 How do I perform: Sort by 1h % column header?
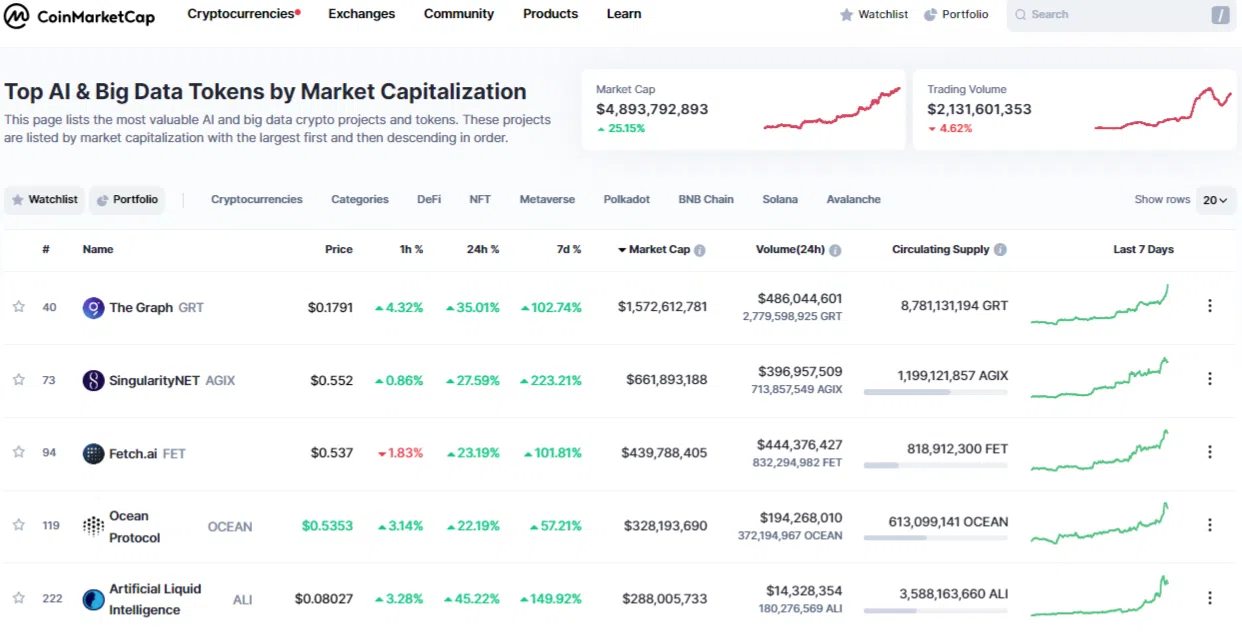[411, 250]
